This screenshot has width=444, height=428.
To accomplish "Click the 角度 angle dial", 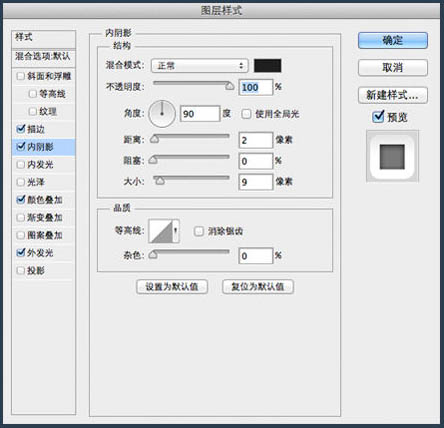I will pyautogui.click(x=162, y=114).
